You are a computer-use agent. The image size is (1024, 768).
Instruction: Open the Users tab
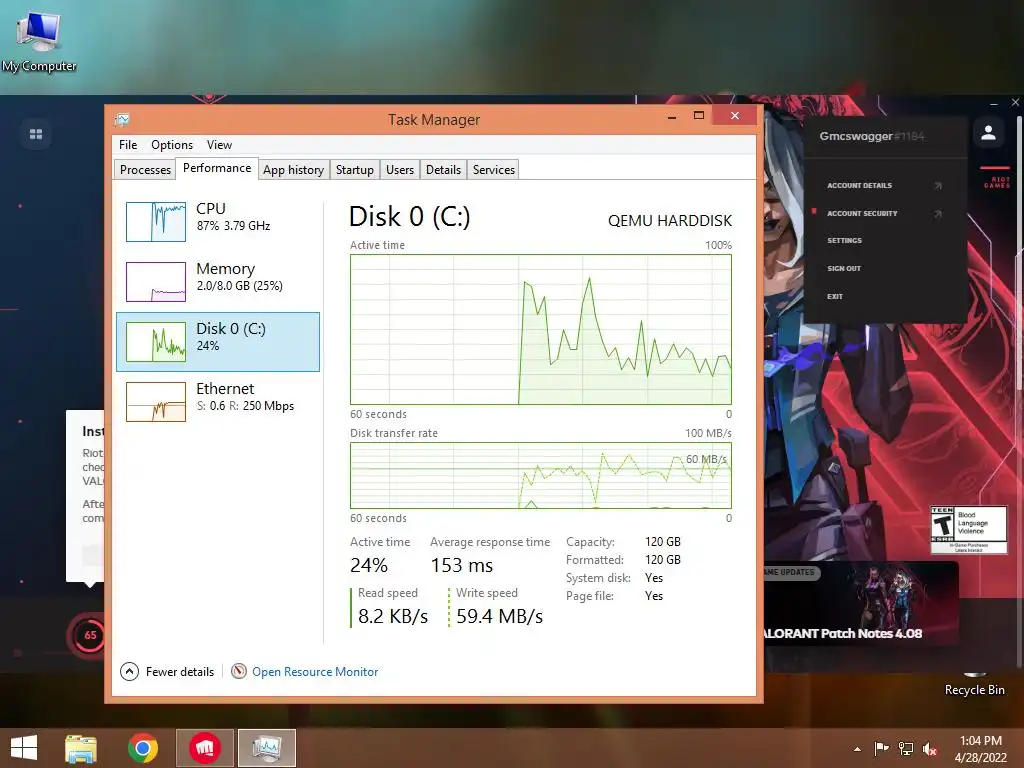tap(400, 170)
